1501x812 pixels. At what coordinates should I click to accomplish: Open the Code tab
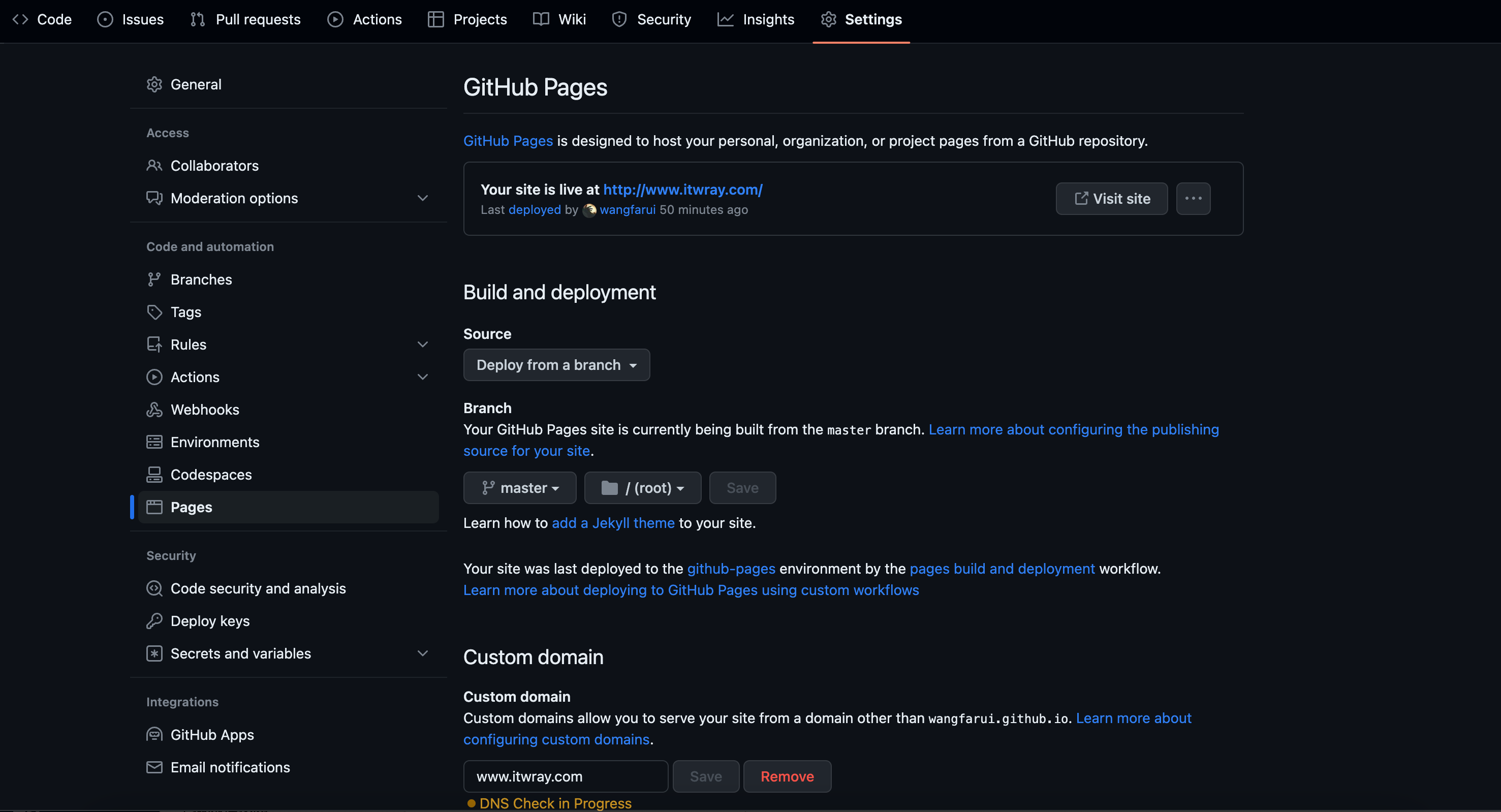point(42,19)
